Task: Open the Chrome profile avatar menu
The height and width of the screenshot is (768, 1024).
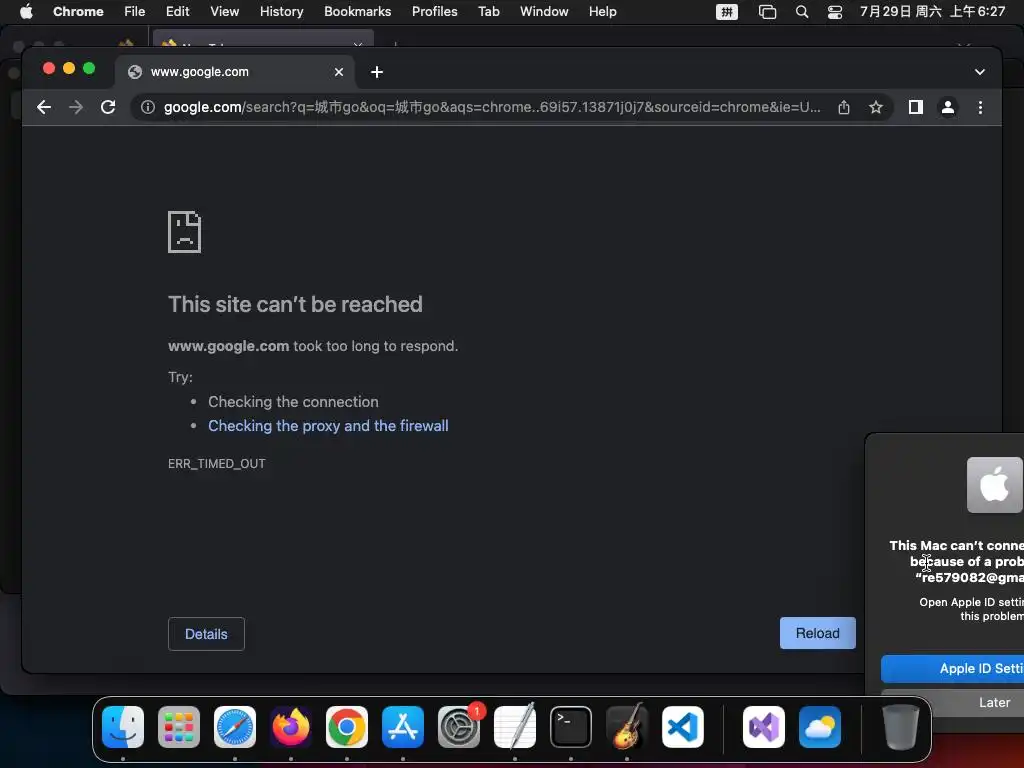Action: click(948, 107)
